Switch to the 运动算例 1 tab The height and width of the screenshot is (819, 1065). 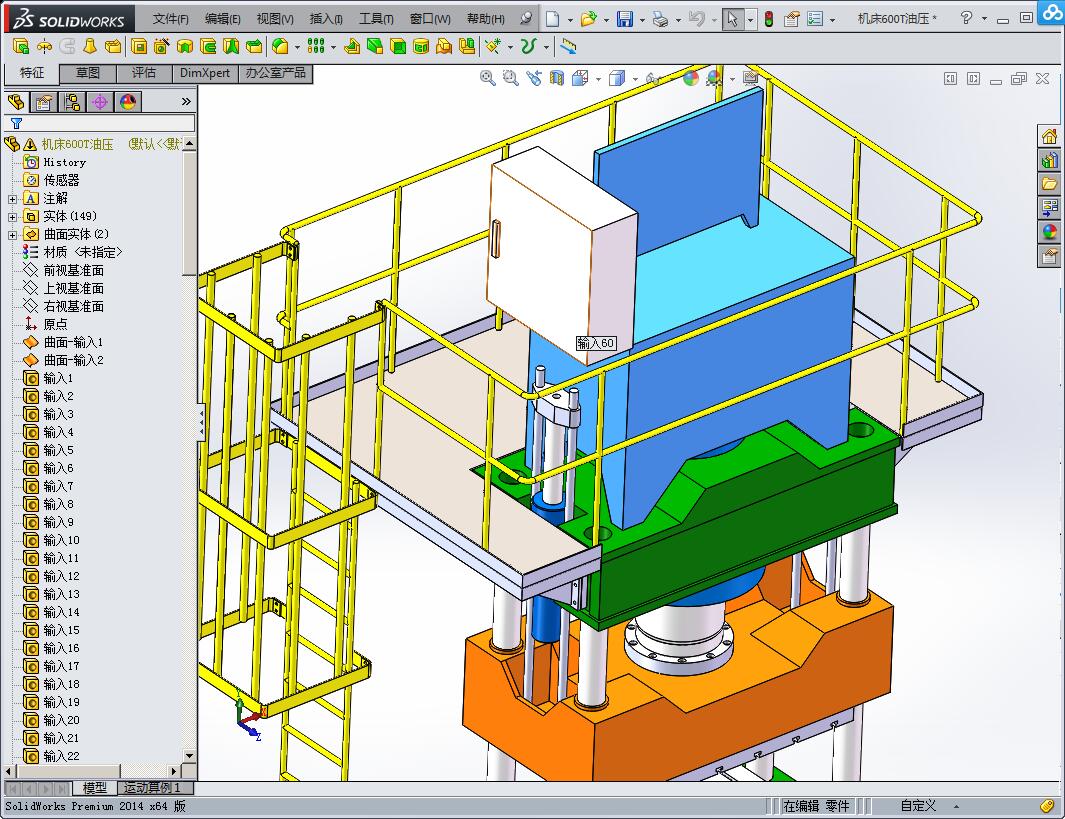click(151, 788)
